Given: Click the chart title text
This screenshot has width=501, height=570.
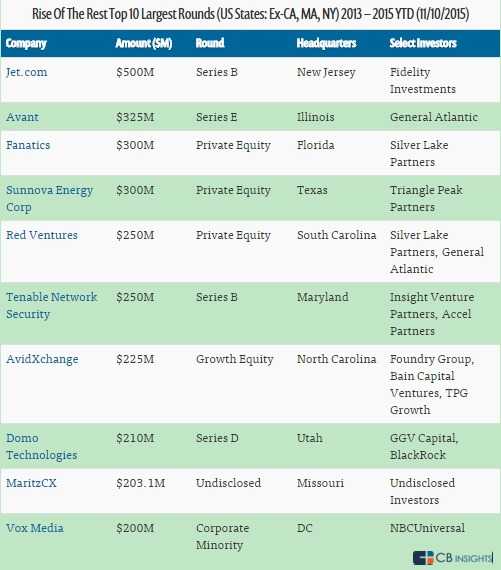Looking at the screenshot, I should click(250, 14).
